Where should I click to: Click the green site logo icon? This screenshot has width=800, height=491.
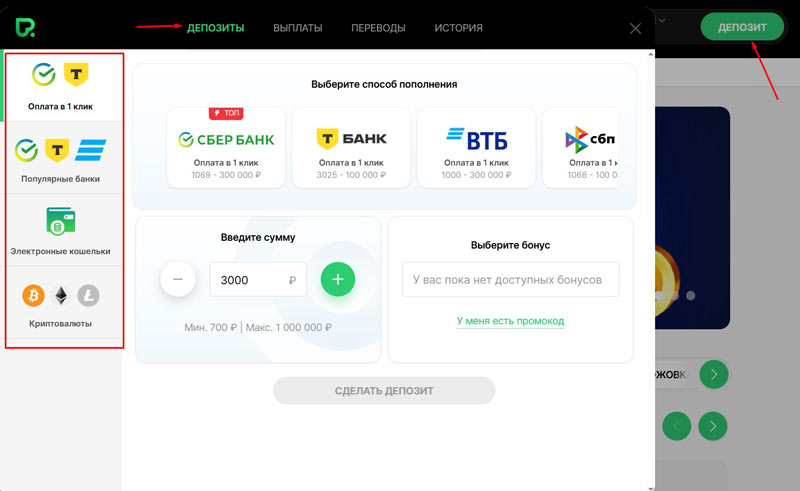click(x=25, y=28)
